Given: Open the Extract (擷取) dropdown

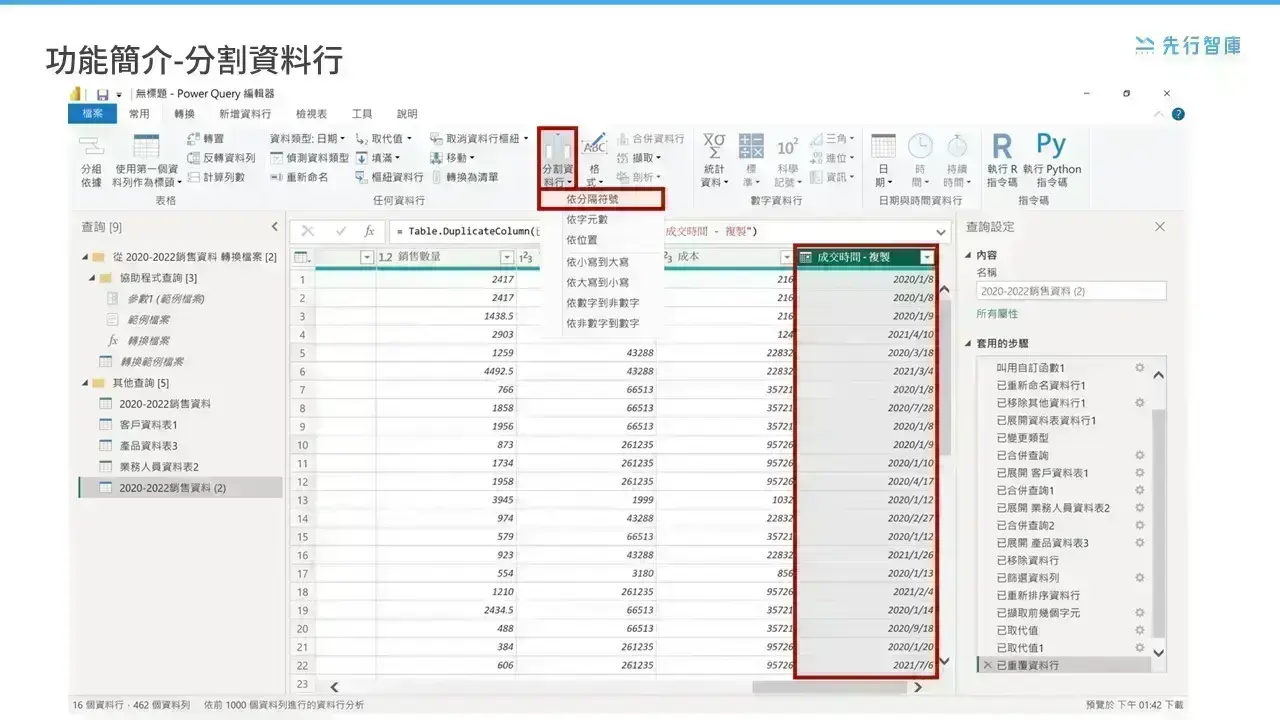Looking at the screenshot, I should tap(638, 158).
